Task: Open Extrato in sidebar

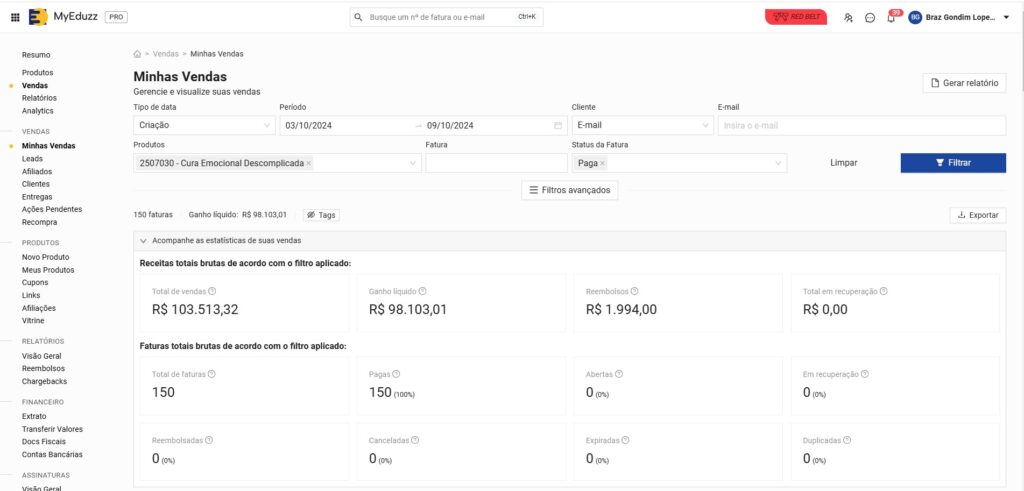Action: click(34, 416)
